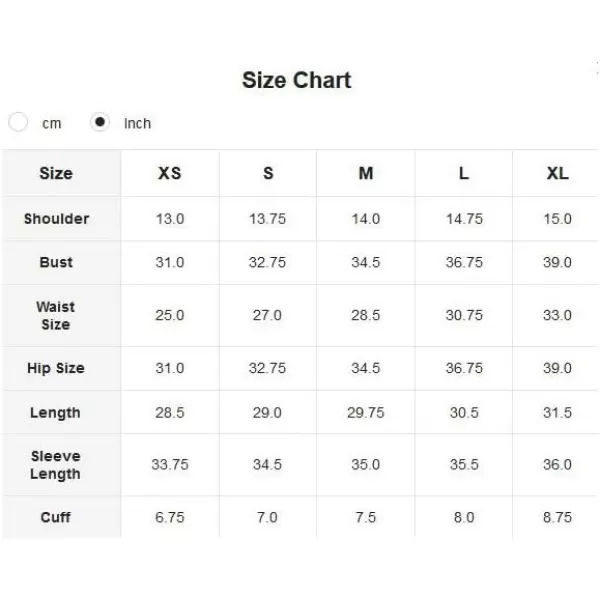Click the L Waist value 30.75
Screen dimensions: 600x600
464,315
